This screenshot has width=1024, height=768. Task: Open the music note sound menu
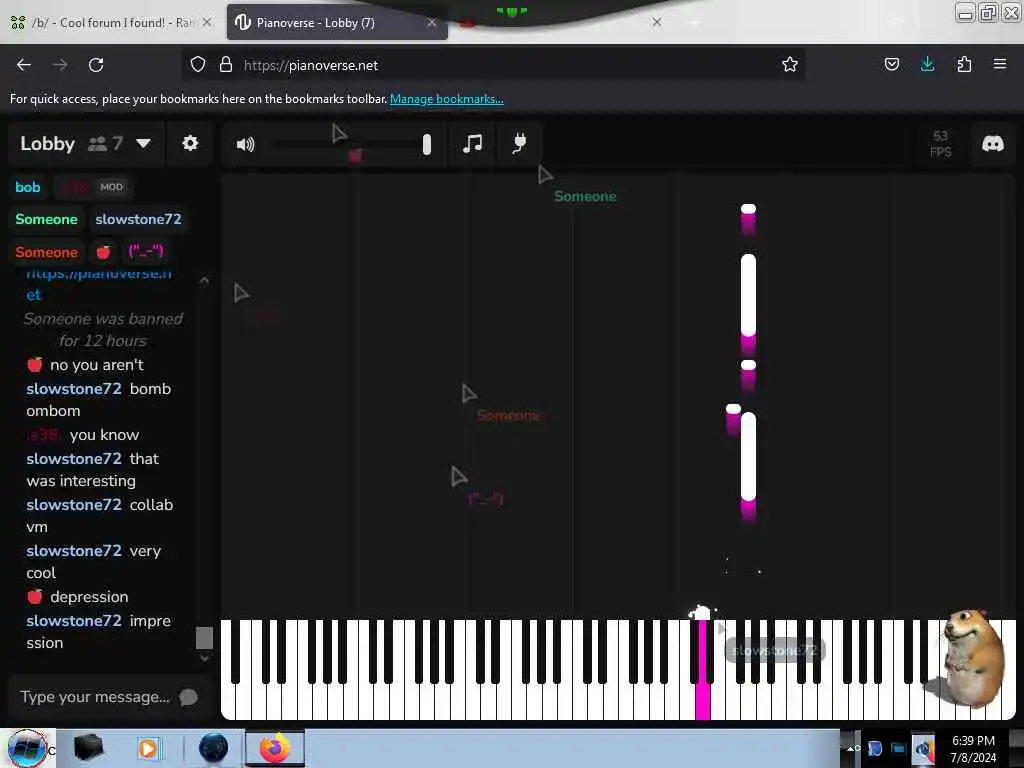coord(472,144)
